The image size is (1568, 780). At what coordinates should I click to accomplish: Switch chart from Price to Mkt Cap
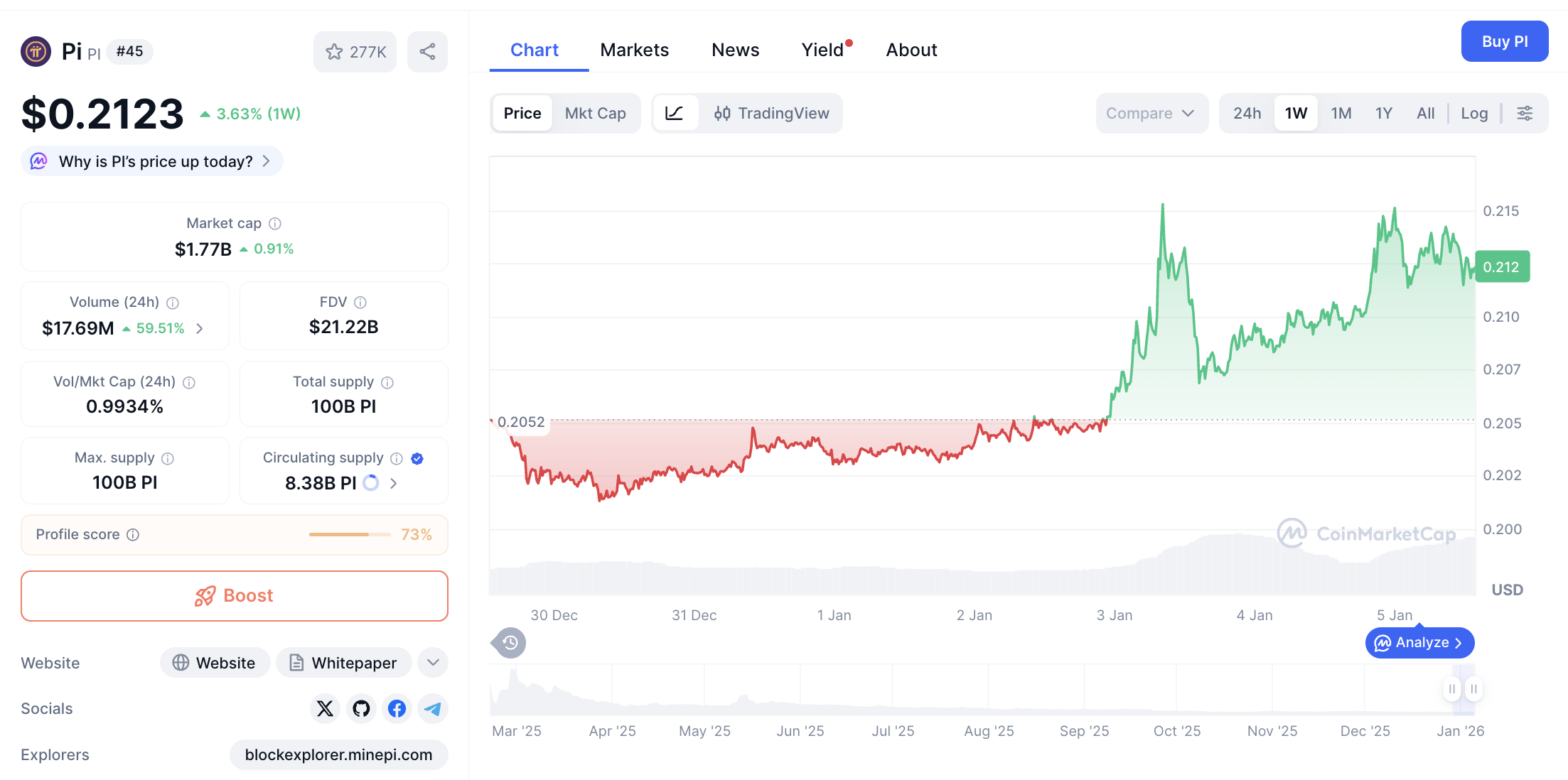pyautogui.click(x=596, y=113)
